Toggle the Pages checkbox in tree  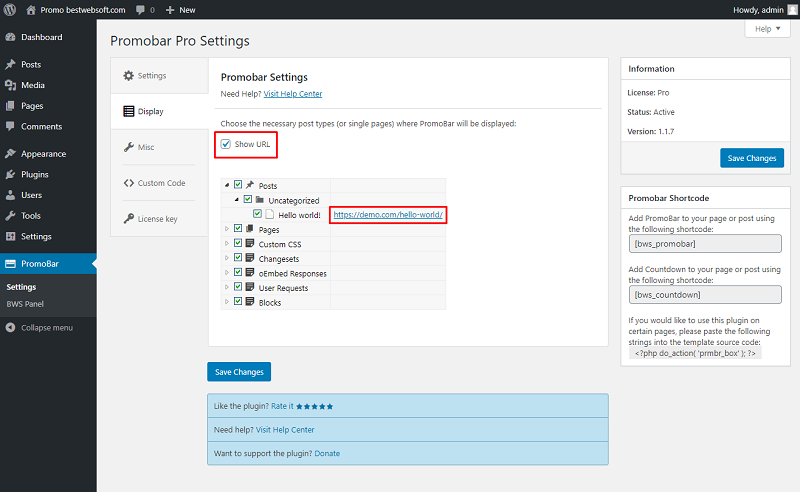(x=238, y=229)
